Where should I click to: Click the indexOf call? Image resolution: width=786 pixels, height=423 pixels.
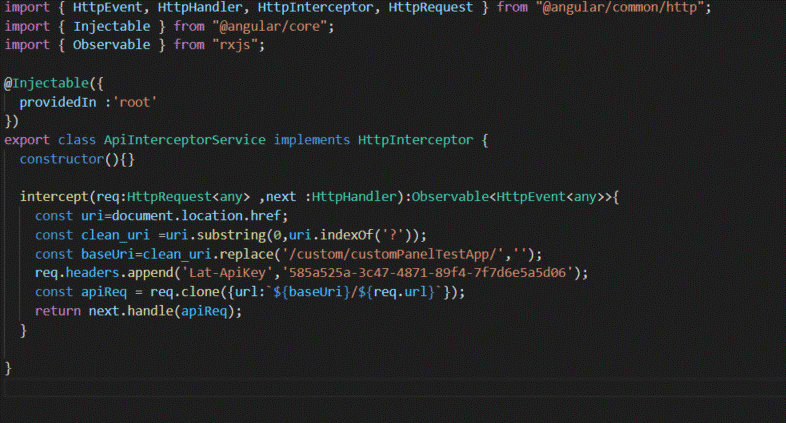(x=346, y=235)
